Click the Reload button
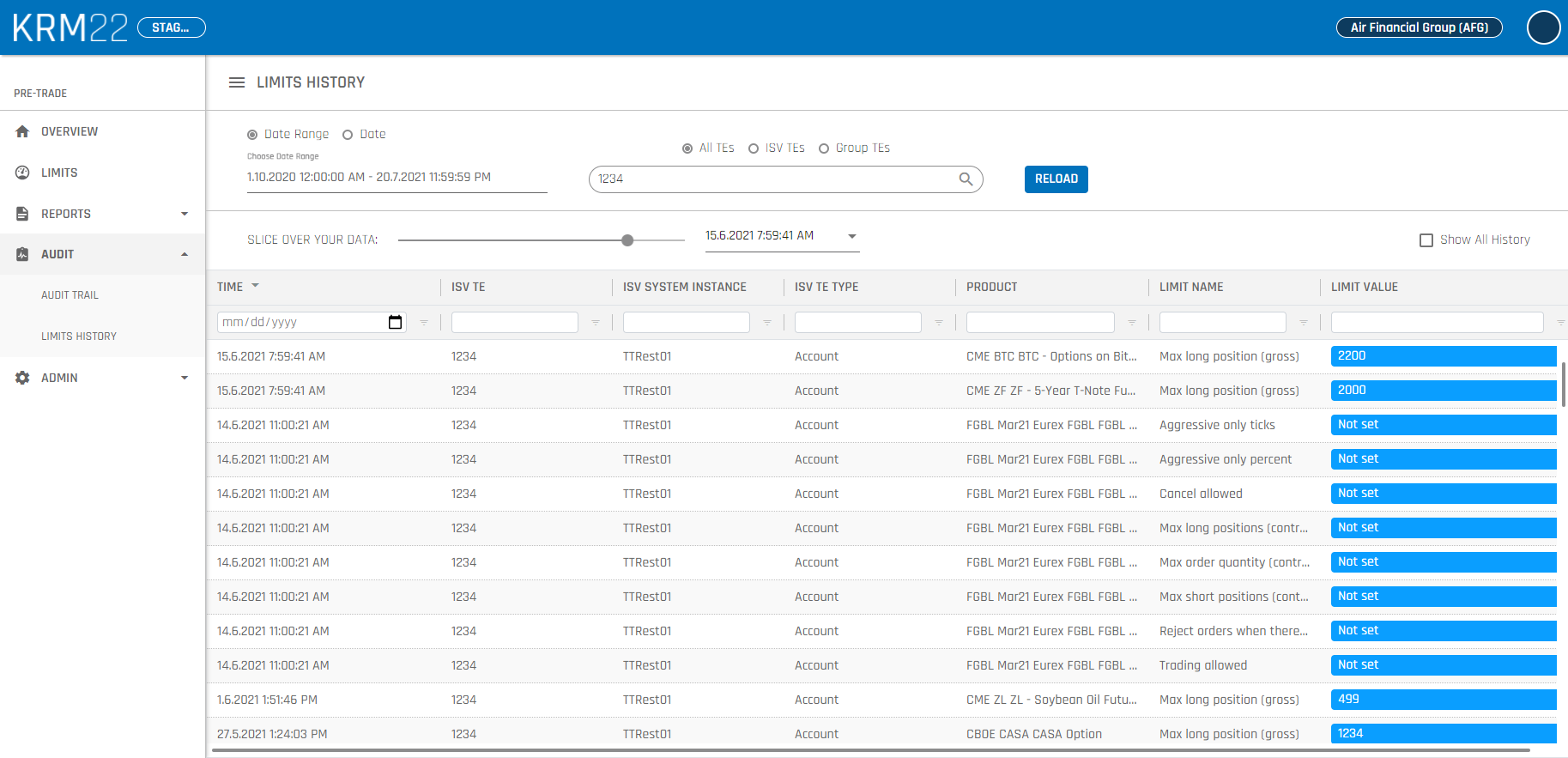The height and width of the screenshot is (758, 1568). point(1056,179)
